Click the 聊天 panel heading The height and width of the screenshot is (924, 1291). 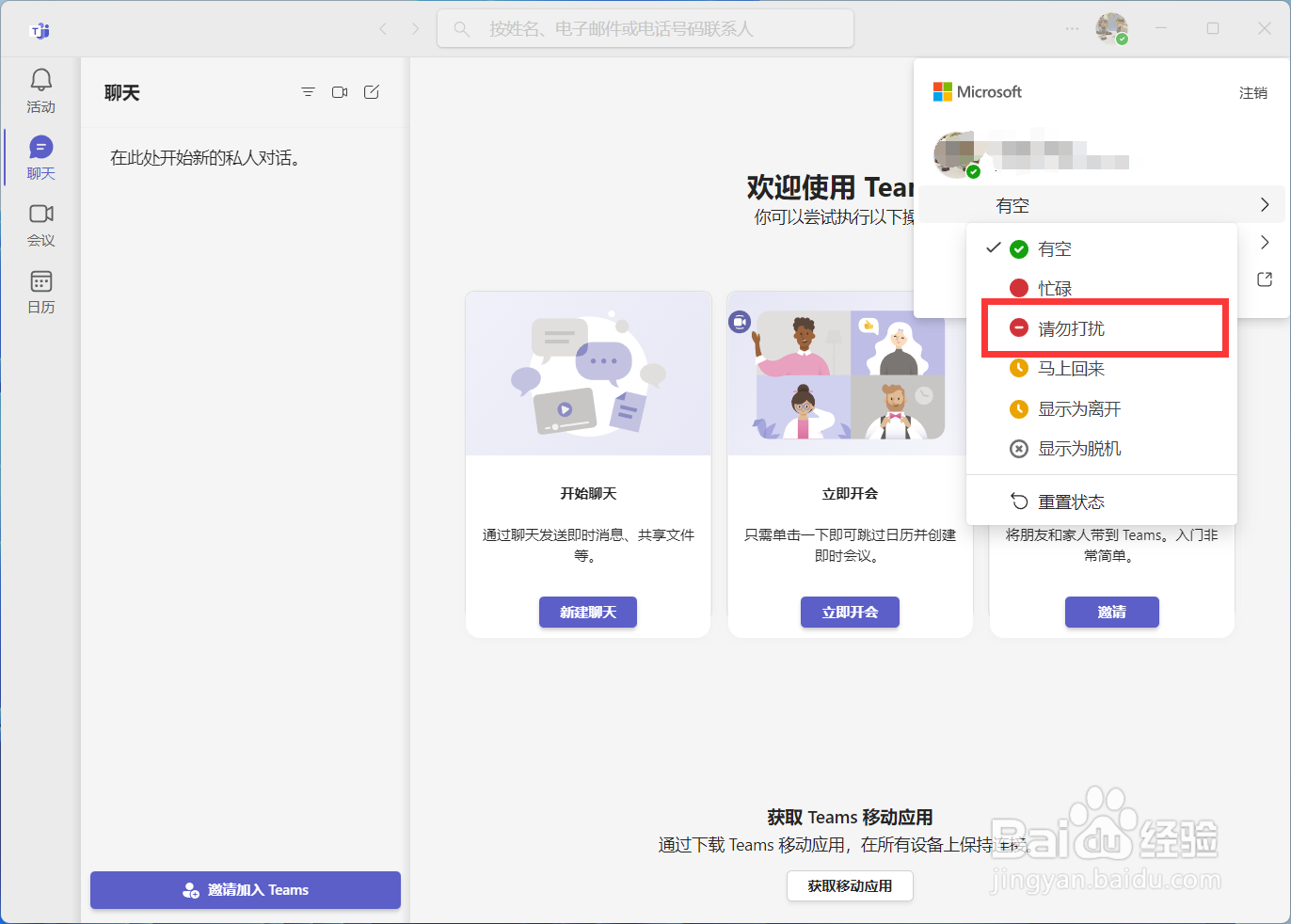122,92
